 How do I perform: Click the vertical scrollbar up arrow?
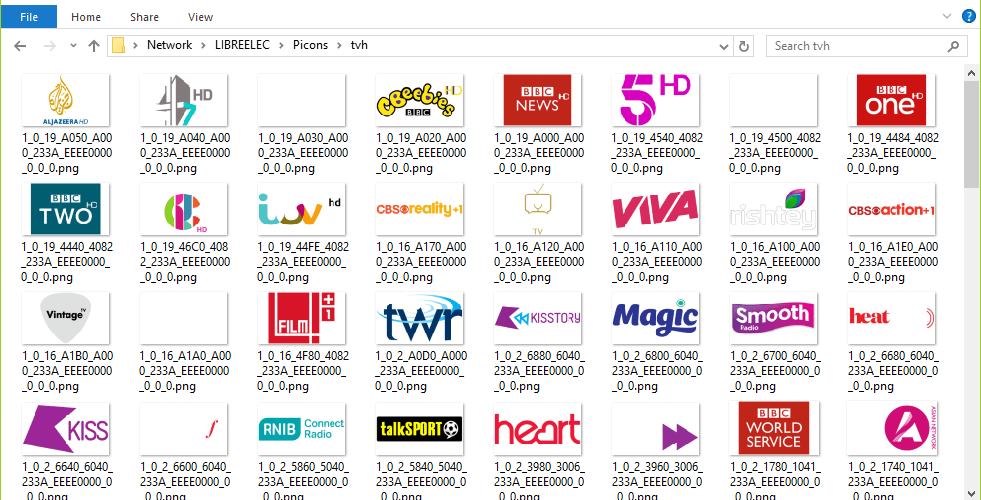973,71
